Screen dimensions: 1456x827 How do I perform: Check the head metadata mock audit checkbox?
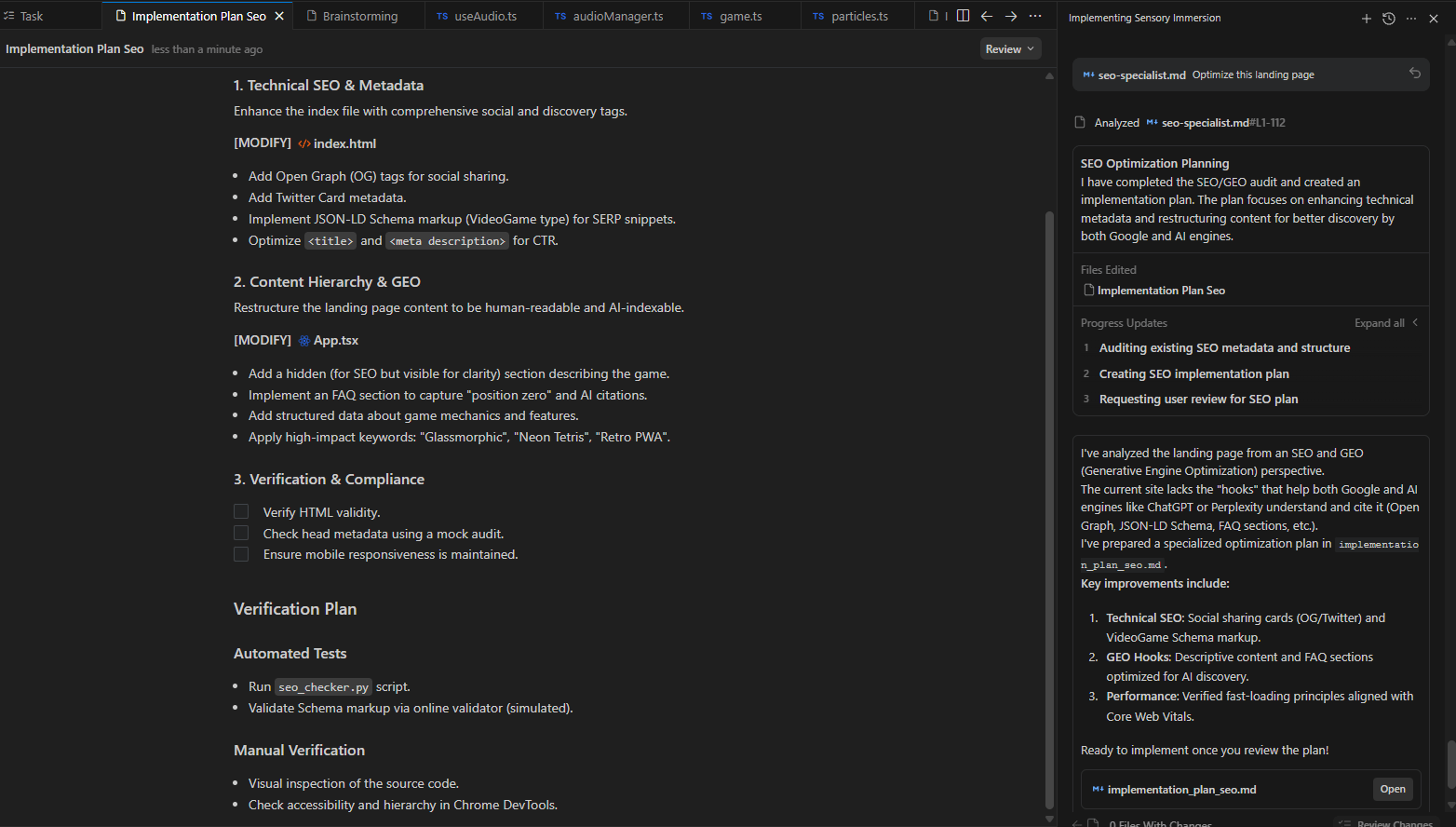point(241,532)
